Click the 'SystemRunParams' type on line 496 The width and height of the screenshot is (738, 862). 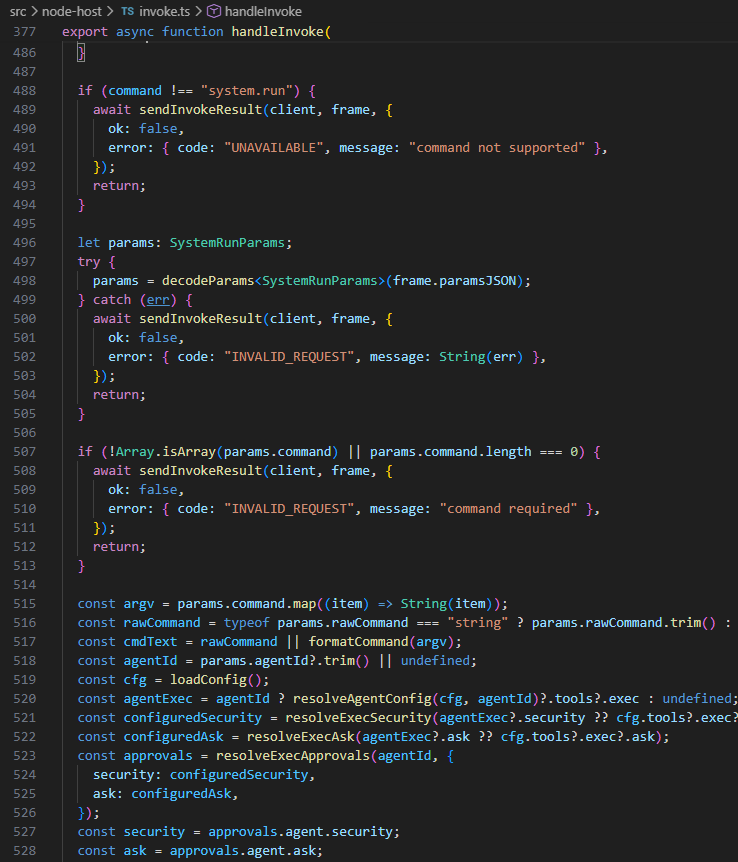click(x=227, y=243)
